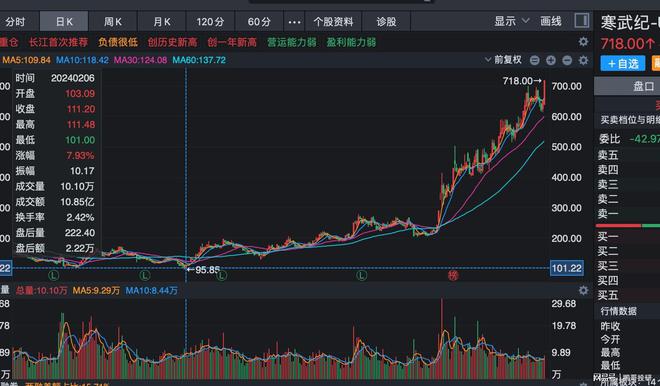Click the 创历史新高 tag

click(172, 42)
